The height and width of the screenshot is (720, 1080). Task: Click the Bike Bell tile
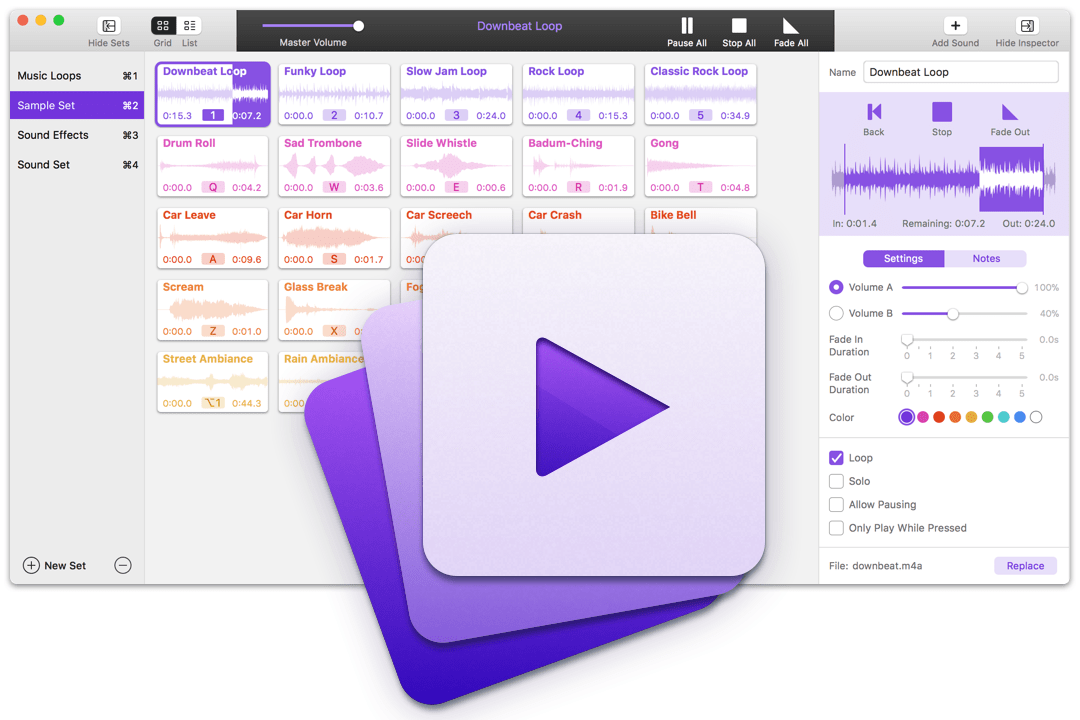click(x=700, y=223)
